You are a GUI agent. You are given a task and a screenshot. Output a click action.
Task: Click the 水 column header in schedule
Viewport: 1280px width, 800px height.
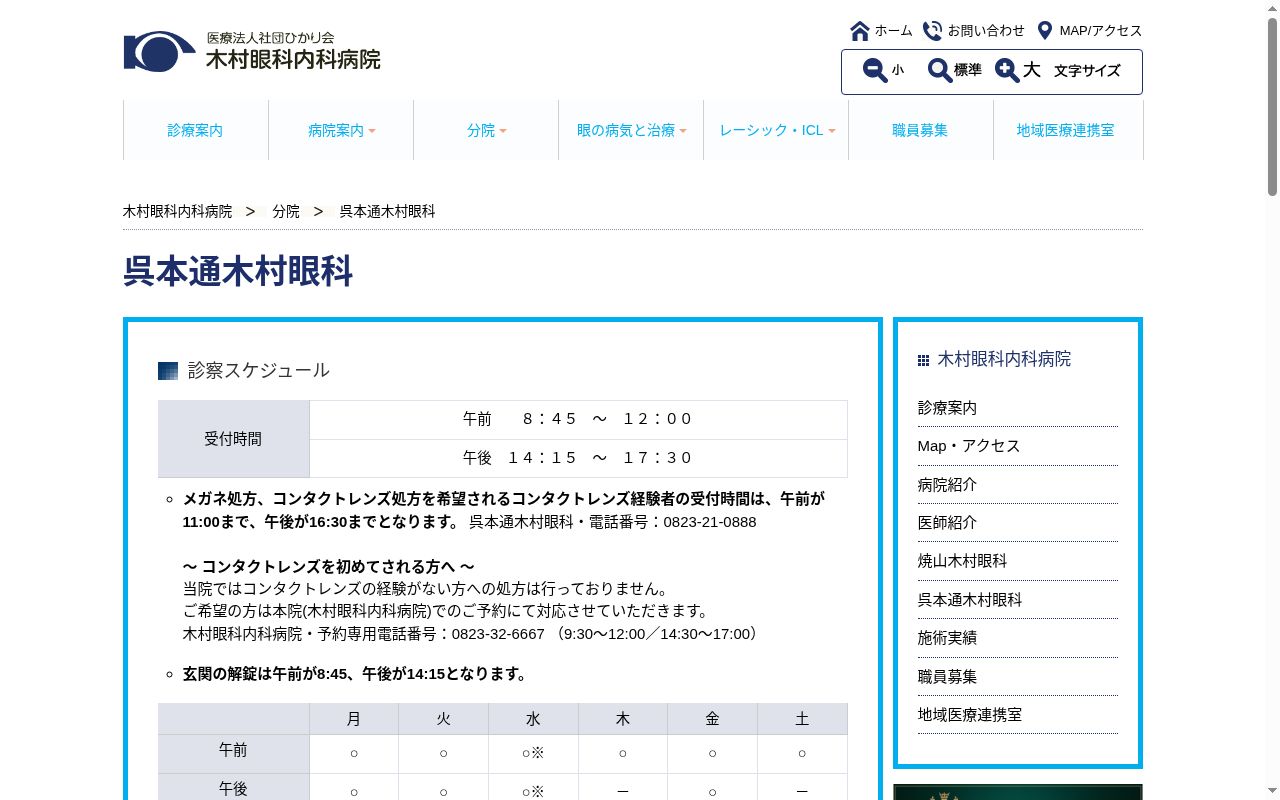click(533, 719)
